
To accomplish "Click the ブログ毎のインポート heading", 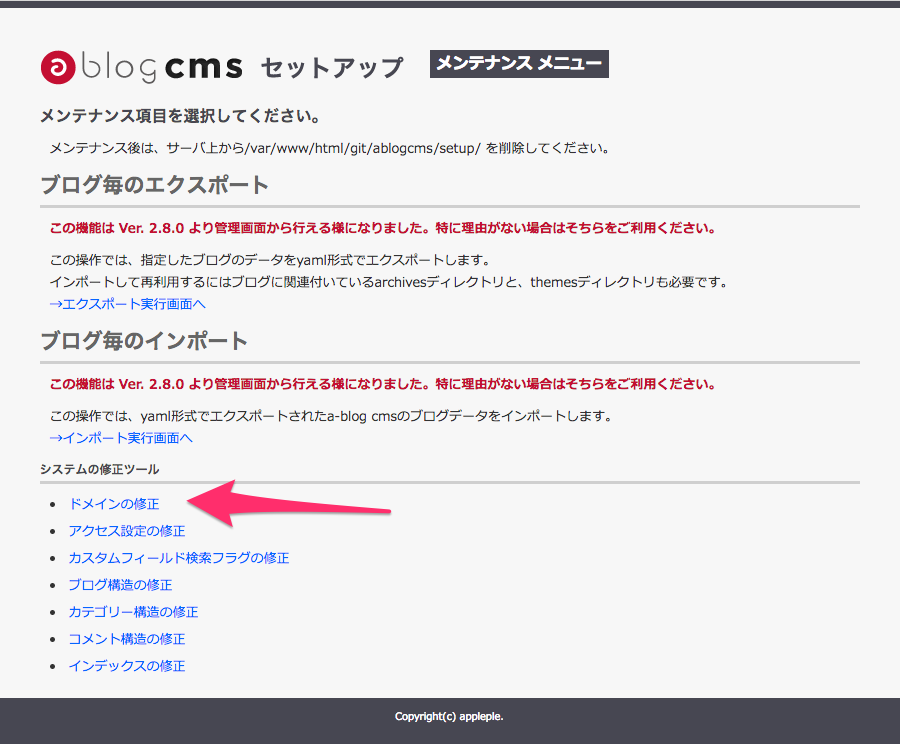I will [144, 341].
